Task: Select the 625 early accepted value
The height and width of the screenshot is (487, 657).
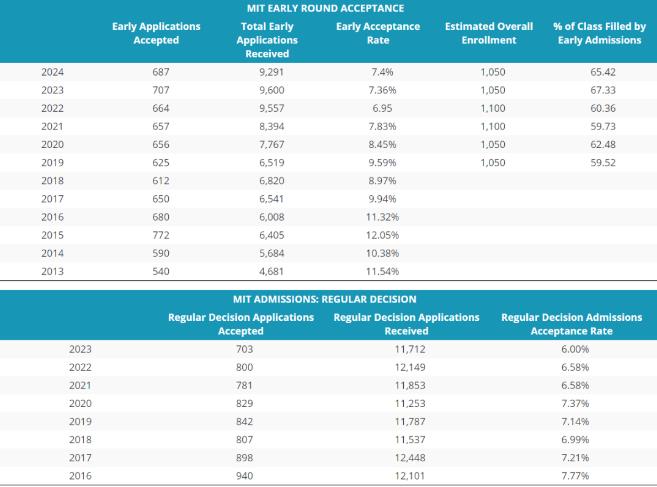Action: tap(161, 163)
